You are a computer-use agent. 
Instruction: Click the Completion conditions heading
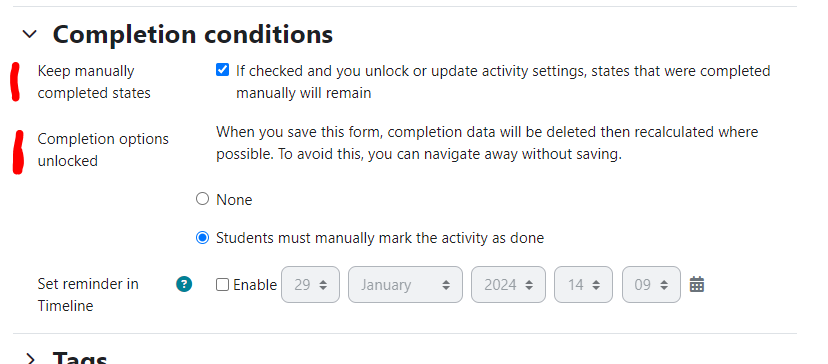(x=193, y=34)
